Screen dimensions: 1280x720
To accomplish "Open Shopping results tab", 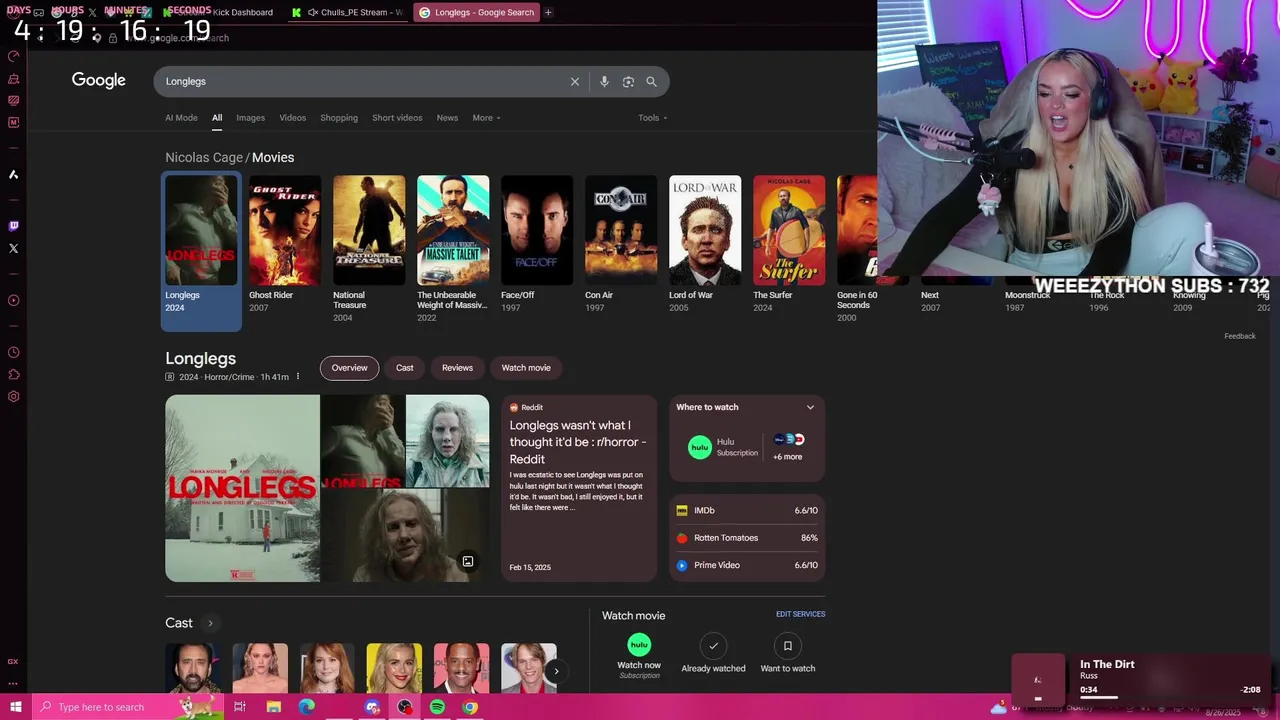I will (x=339, y=118).
